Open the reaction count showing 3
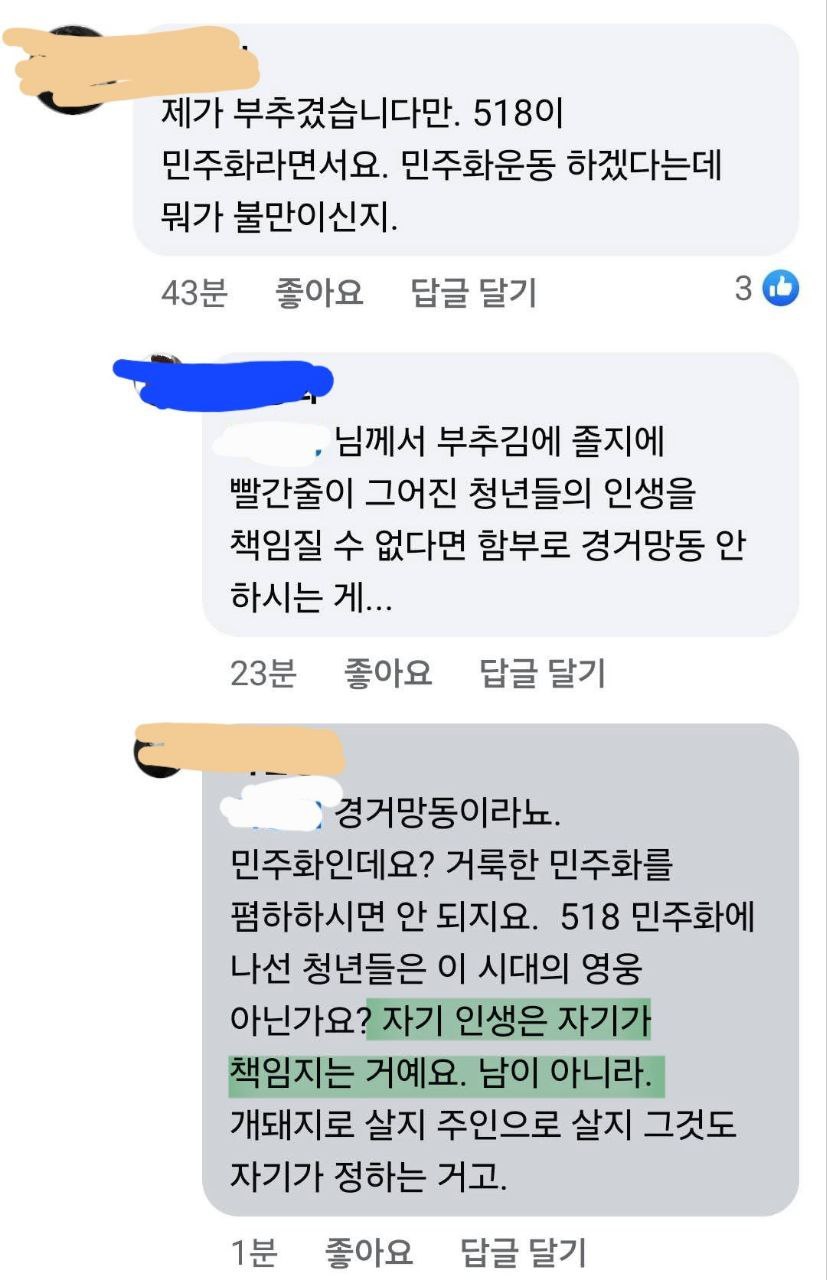 743,289
